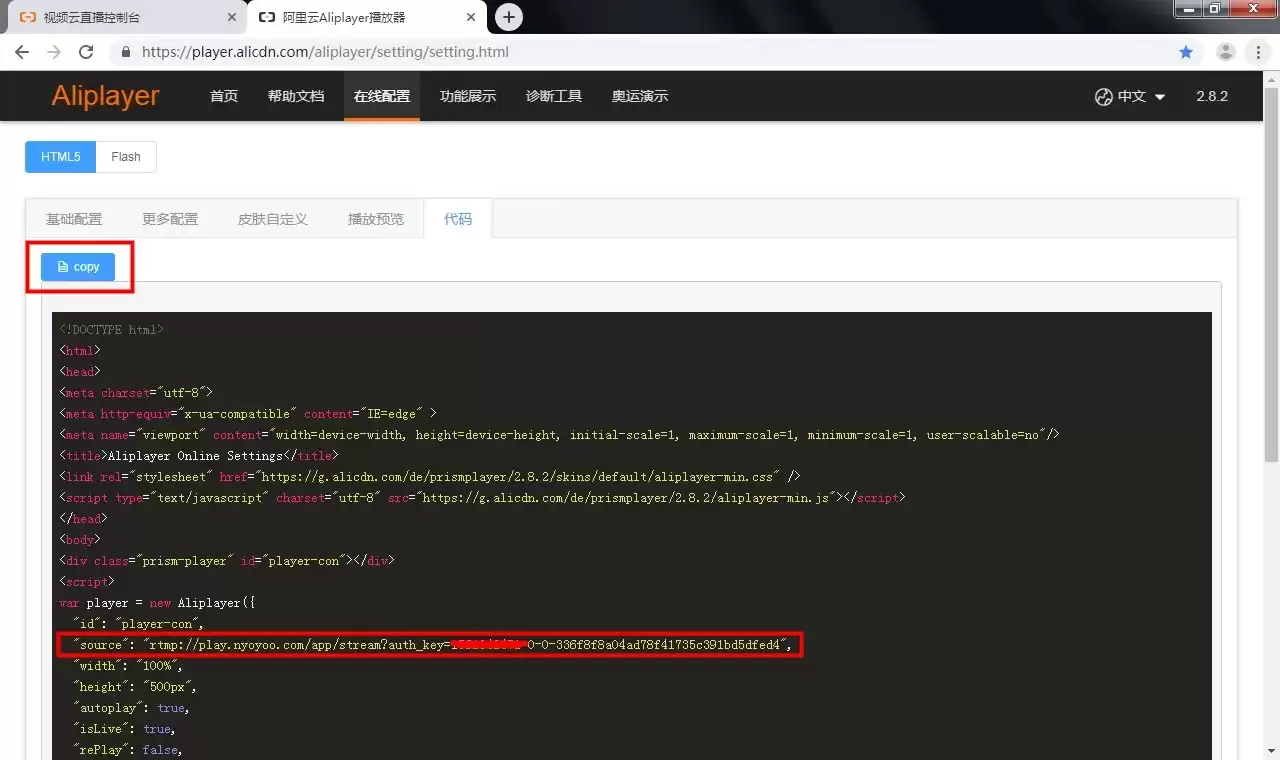Open the 基础配置 tab
The width and height of the screenshot is (1280, 760).
tap(74, 219)
